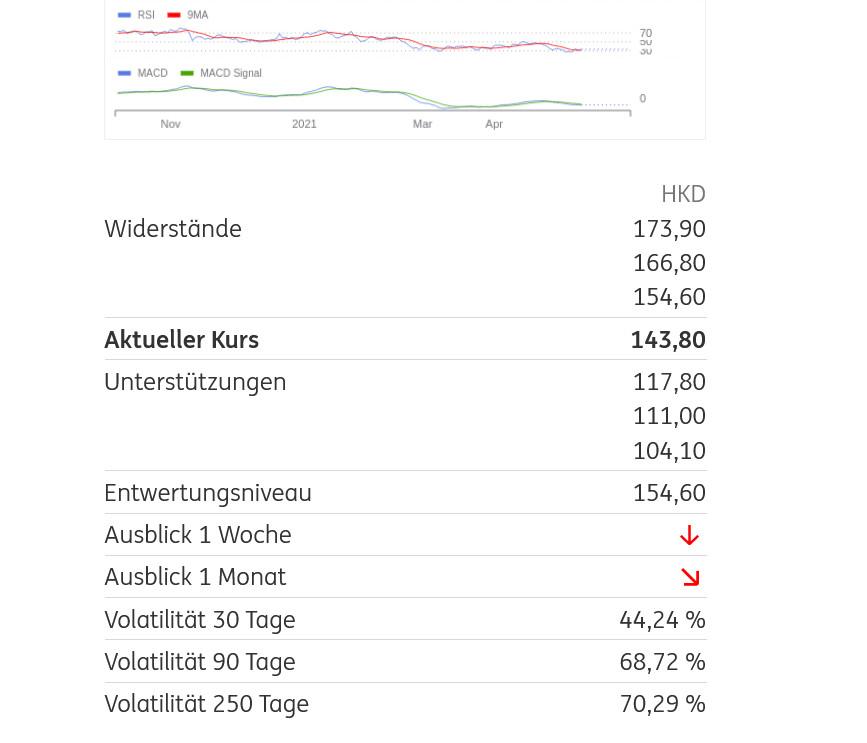This screenshot has width=867, height=743.
Task: Select the Apr label on the time axis
Action: pos(494,124)
